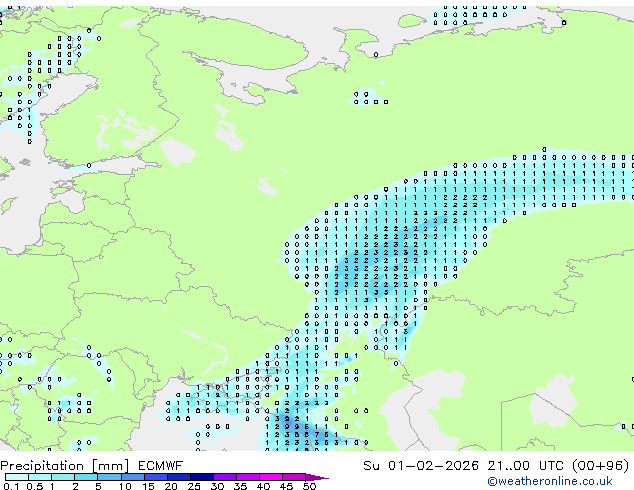This screenshot has width=634, height=490.
Task: Click the legend value label '35'
Action: coord(240,486)
